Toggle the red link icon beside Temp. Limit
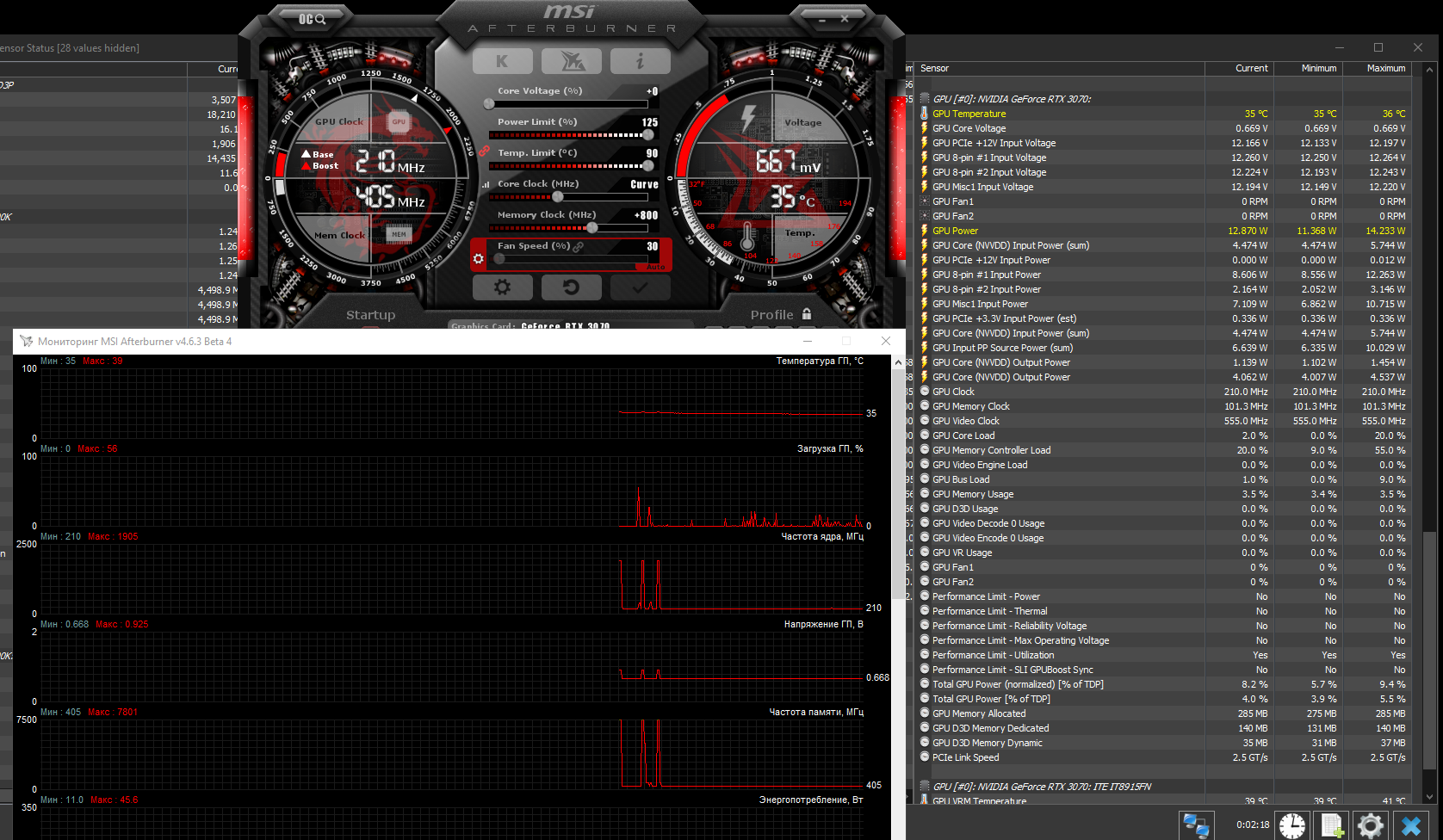This screenshot has width=1443, height=840. [x=486, y=151]
